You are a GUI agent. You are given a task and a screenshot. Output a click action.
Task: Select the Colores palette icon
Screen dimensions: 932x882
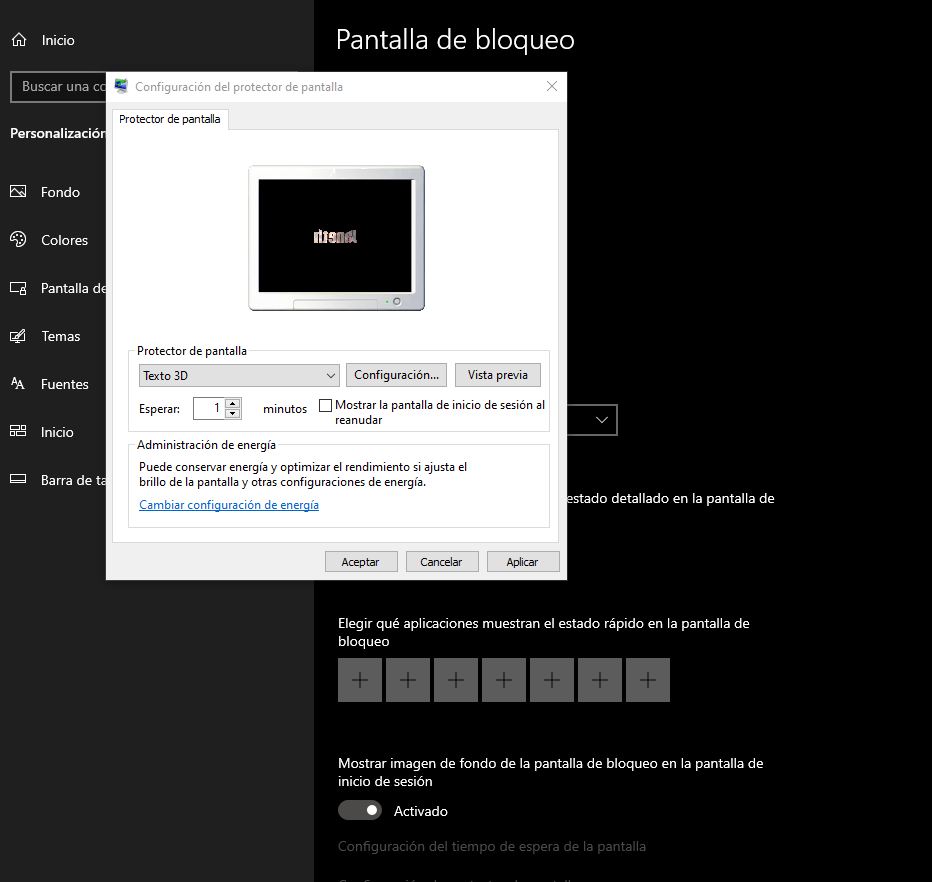click(18, 240)
